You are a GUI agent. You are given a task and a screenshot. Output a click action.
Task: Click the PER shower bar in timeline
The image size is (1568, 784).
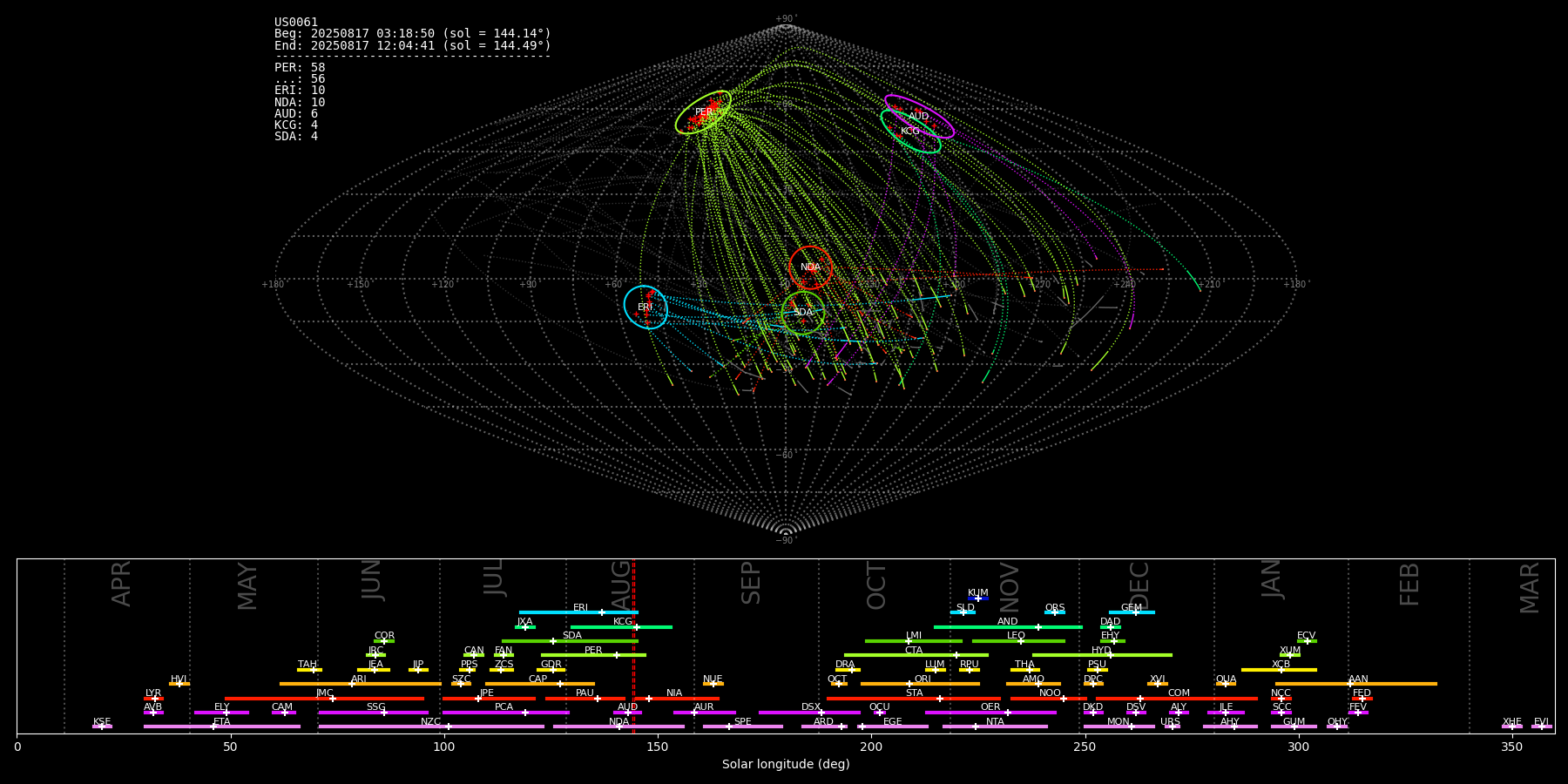593,655
